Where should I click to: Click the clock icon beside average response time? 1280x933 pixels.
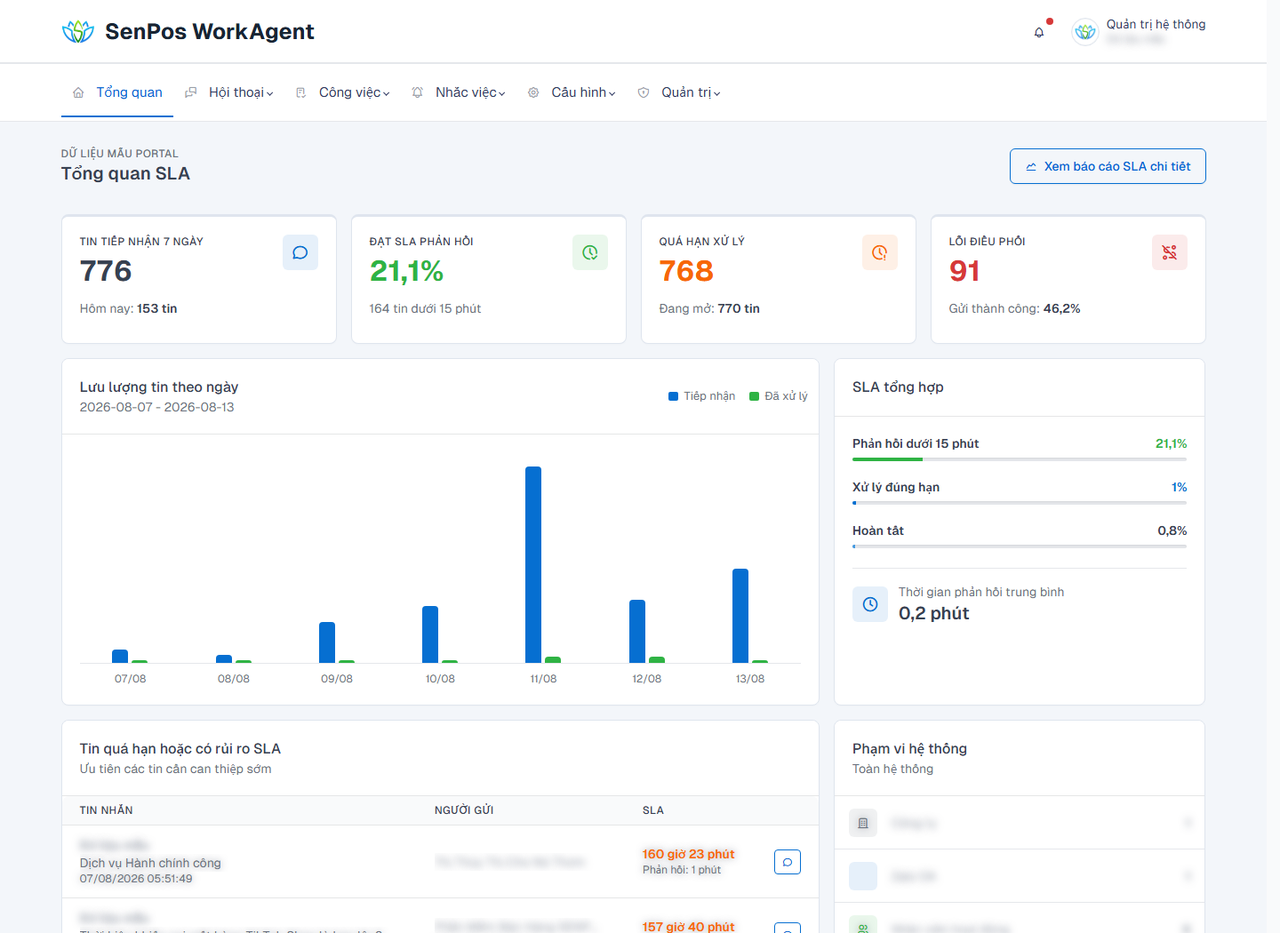(870, 604)
